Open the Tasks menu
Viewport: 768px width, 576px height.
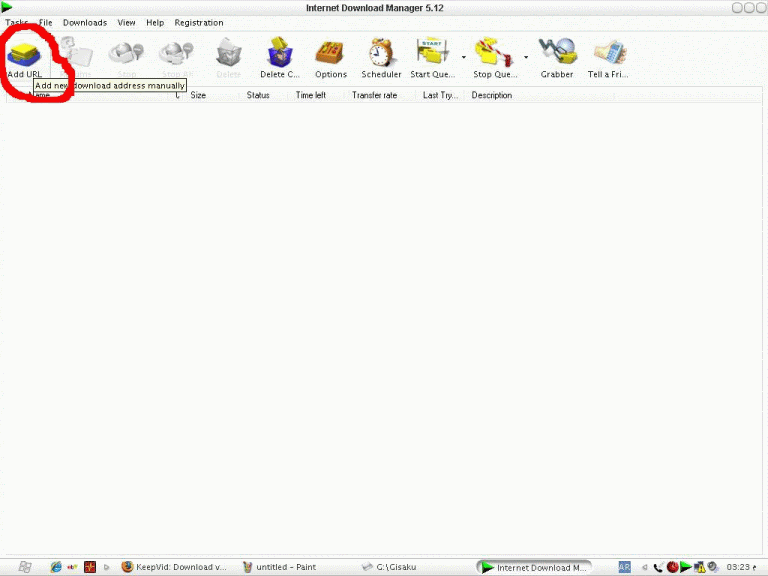click(x=16, y=22)
